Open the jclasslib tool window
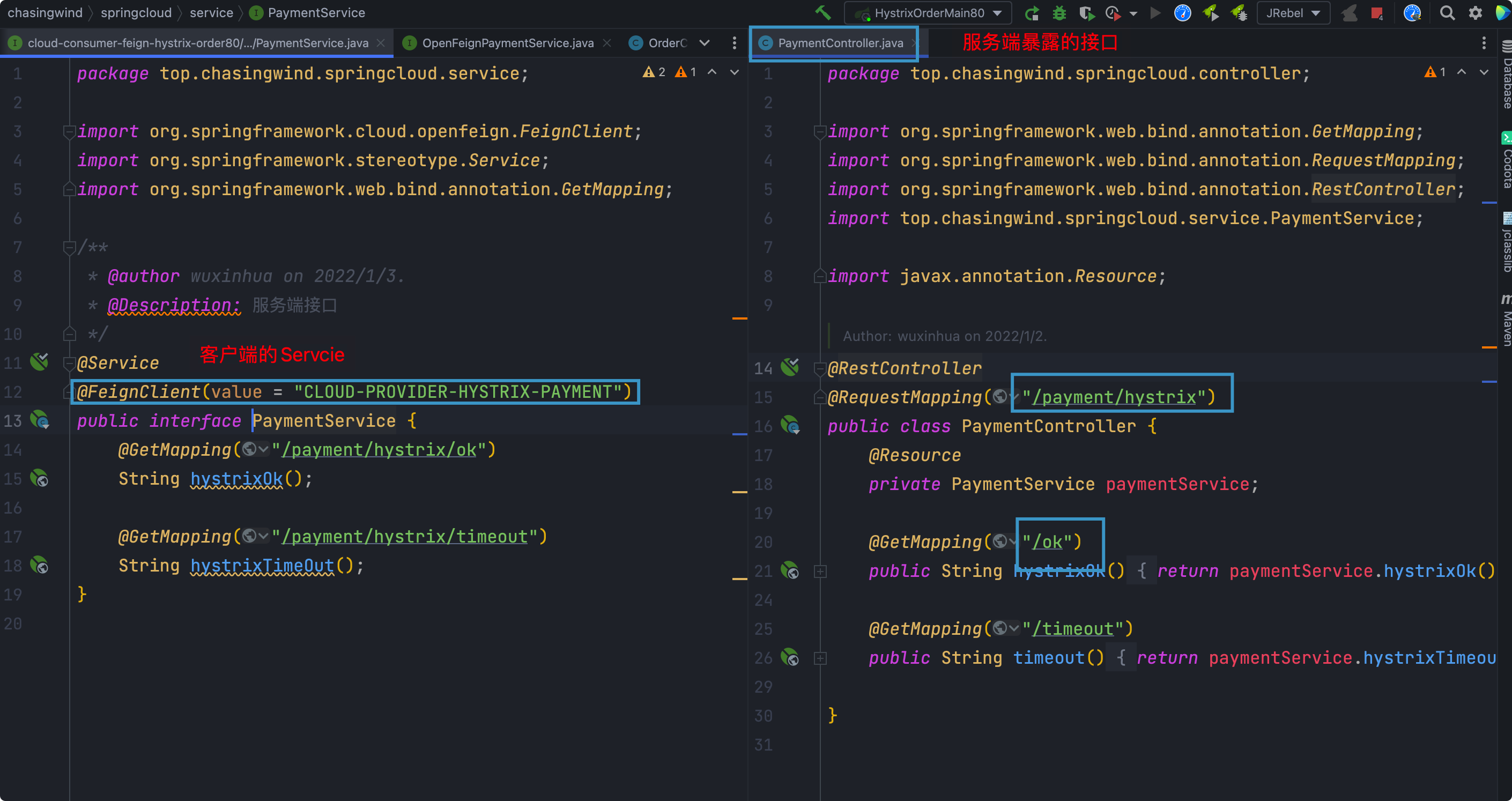The height and width of the screenshot is (801, 1512). (1506, 242)
